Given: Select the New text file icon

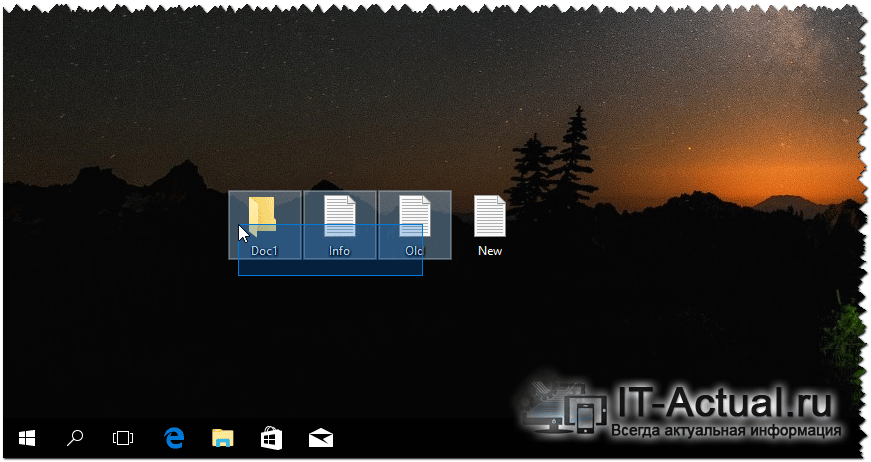Looking at the screenshot, I should click(x=490, y=215).
